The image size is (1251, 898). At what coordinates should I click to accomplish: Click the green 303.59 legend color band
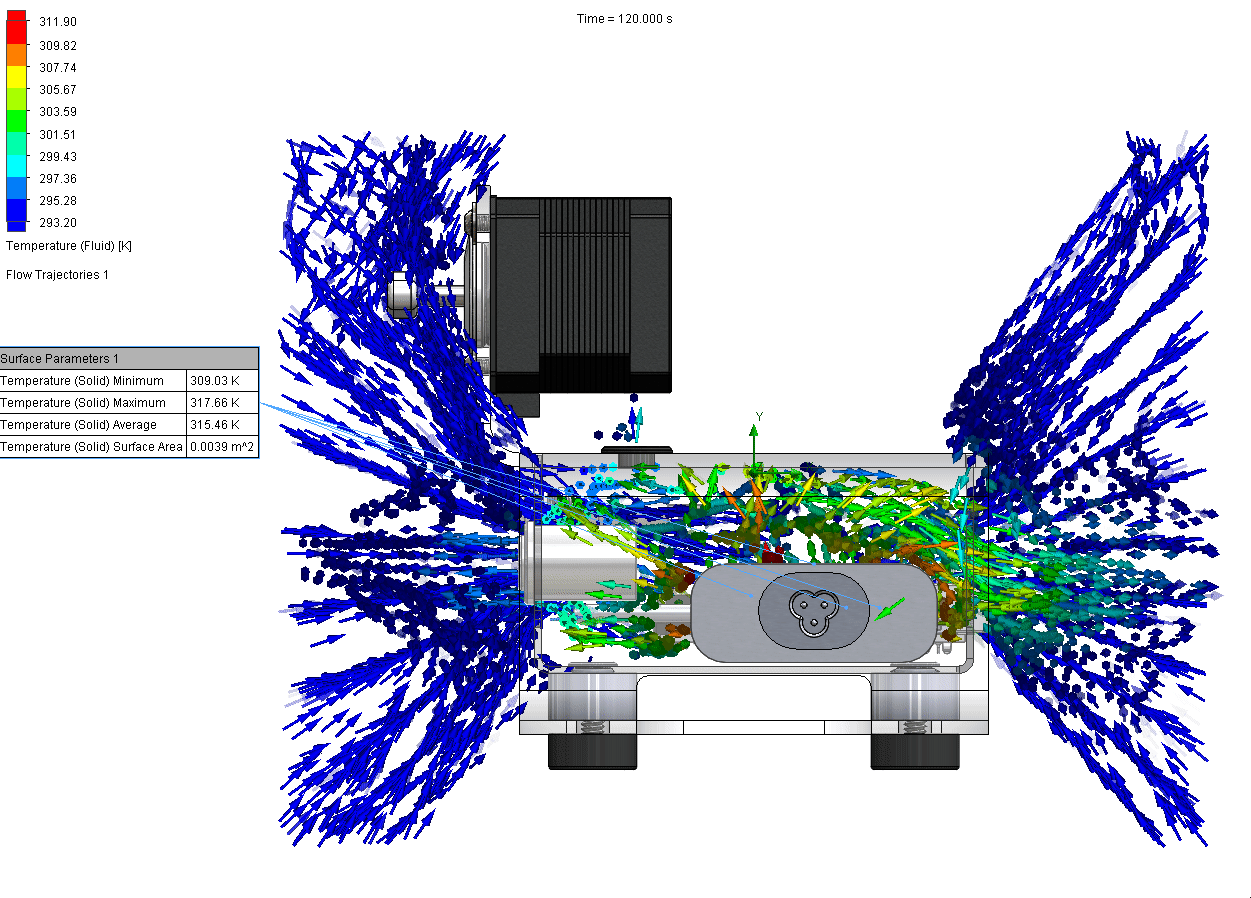click(x=16, y=119)
